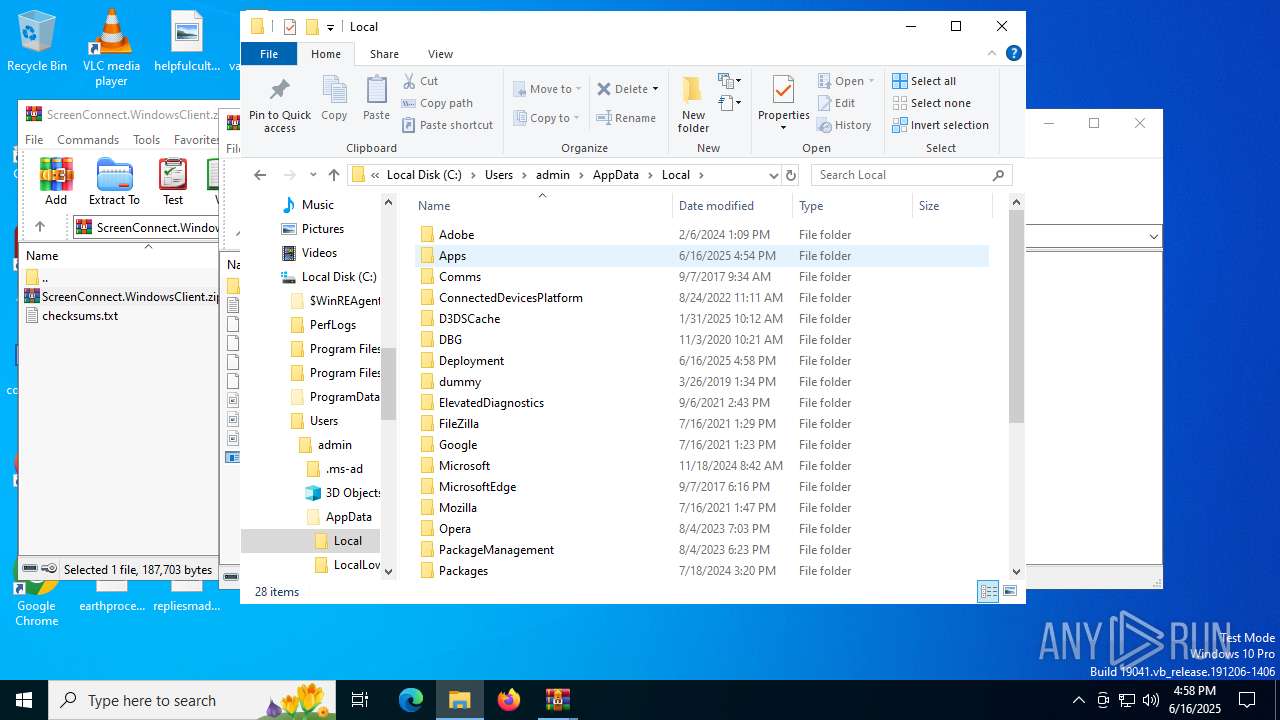Open Microsoft Edge from taskbar
Viewport: 1280px width, 720px height.
[411, 700]
